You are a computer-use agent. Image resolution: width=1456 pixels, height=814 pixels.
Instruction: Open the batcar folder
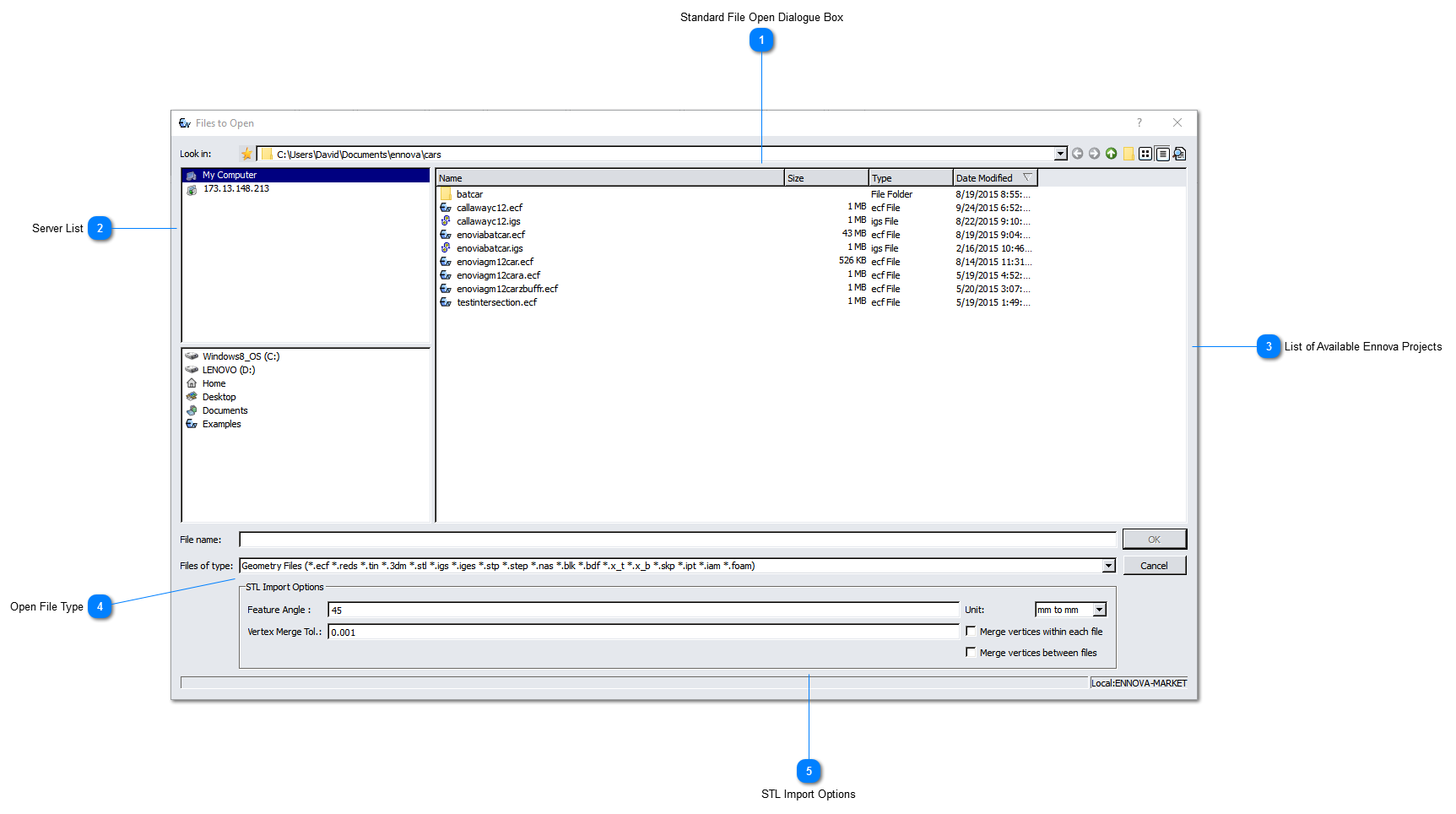[x=469, y=193]
